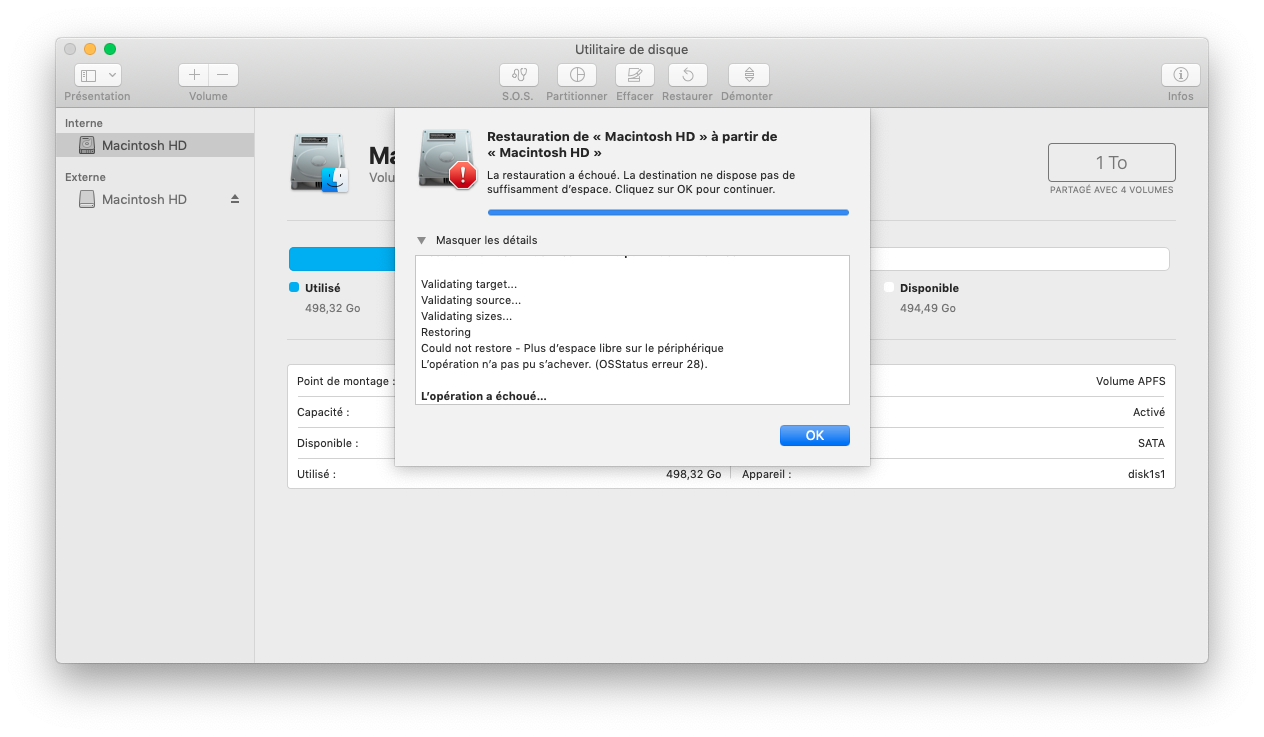
Task: Click OK to dismiss the restore error
Action: point(815,435)
